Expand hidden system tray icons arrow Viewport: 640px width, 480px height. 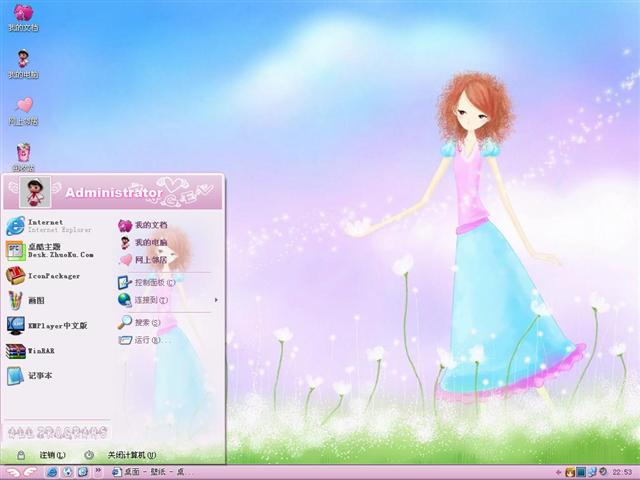(557, 472)
